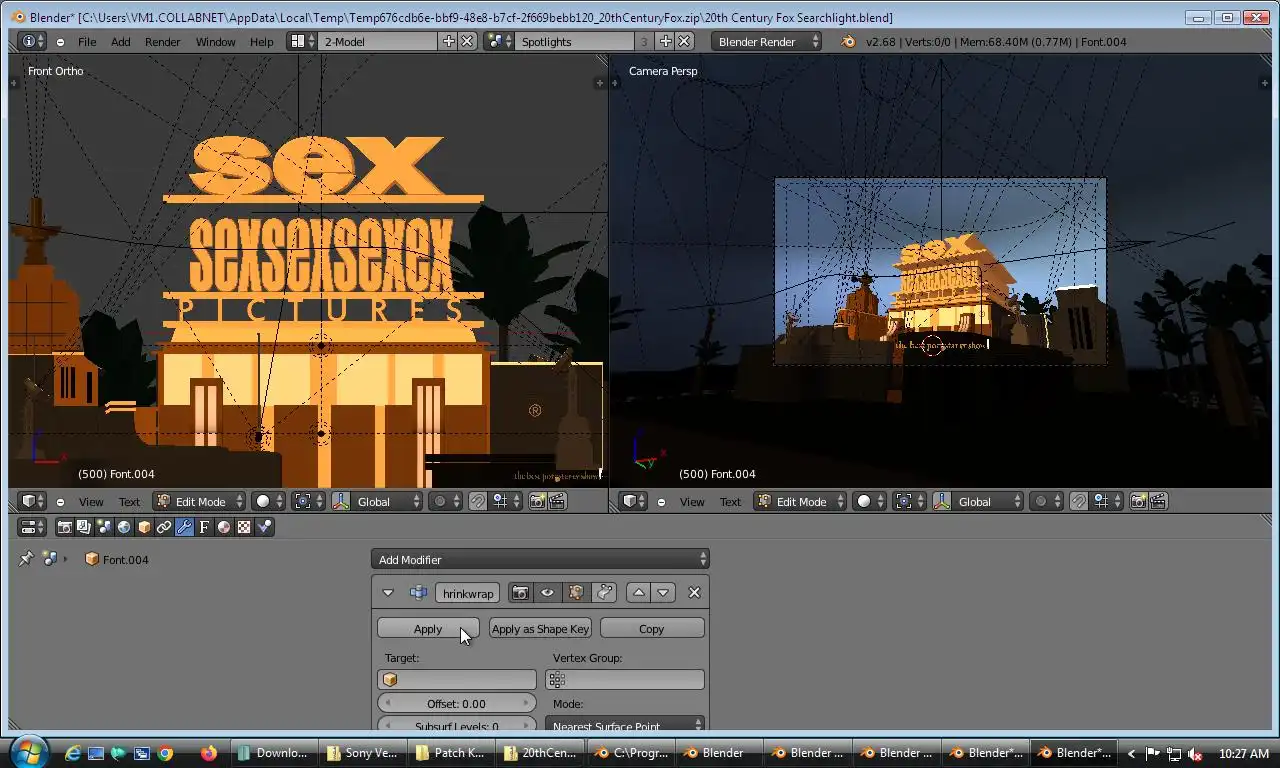This screenshot has width=1280, height=768.
Task: Open the Windows Start menu
Action: 27,752
